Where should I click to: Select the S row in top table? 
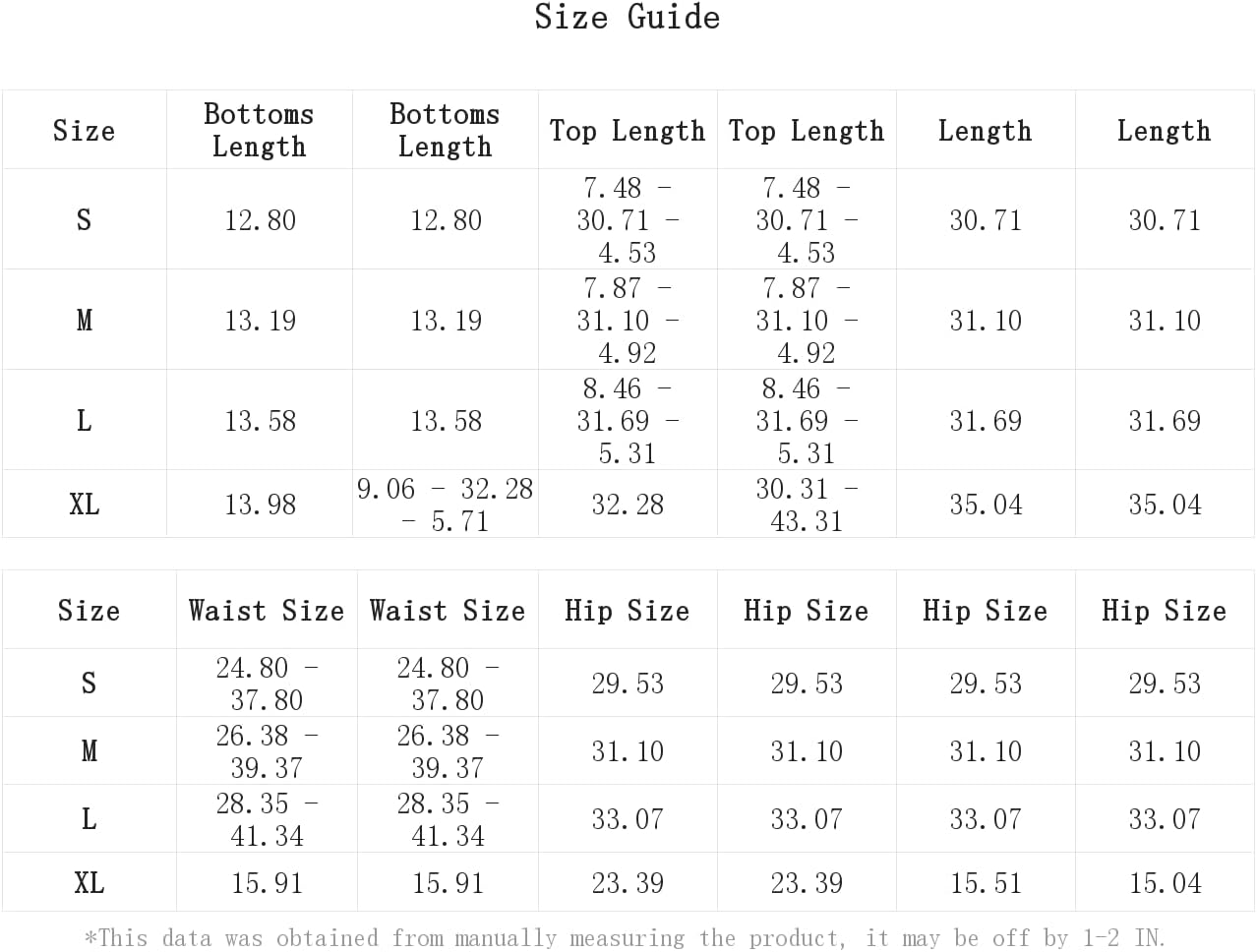pos(628,219)
